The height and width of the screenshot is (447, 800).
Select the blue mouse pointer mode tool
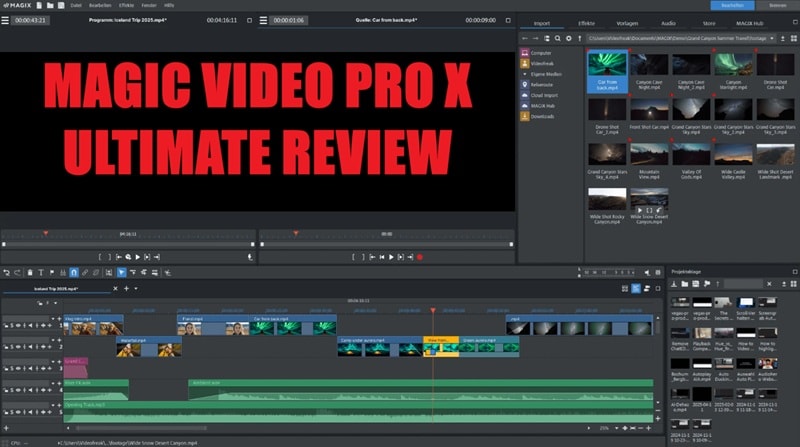click(x=121, y=272)
